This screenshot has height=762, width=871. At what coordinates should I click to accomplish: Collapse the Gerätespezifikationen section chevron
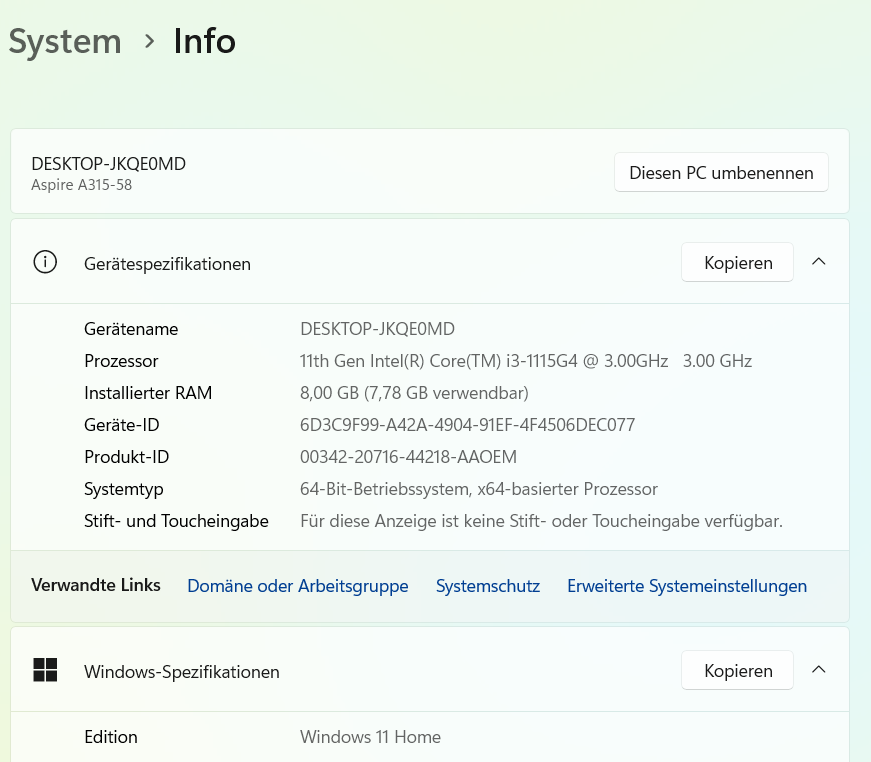click(819, 262)
